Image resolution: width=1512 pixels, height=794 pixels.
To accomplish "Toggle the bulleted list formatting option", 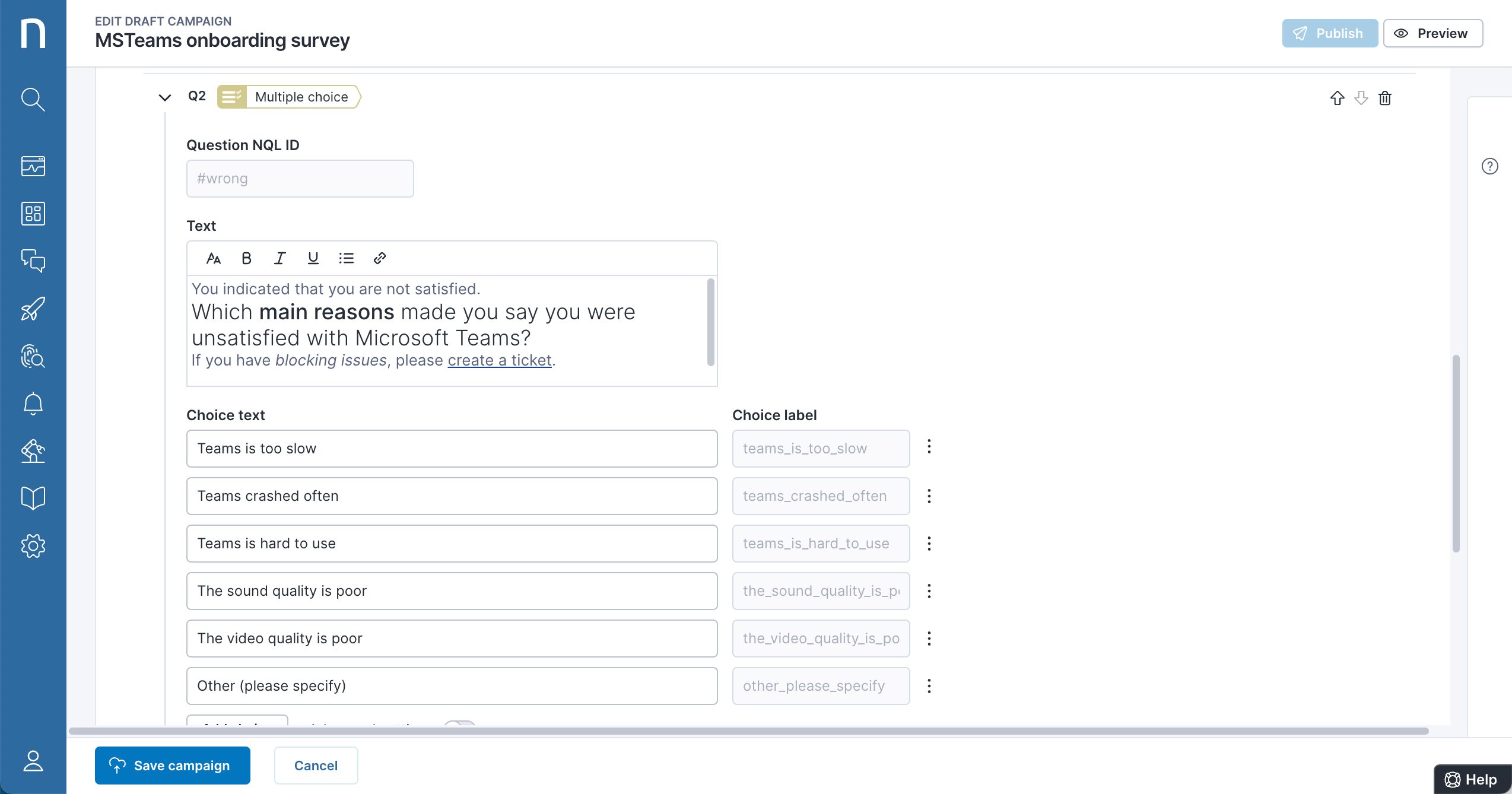I will click(346, 258).
